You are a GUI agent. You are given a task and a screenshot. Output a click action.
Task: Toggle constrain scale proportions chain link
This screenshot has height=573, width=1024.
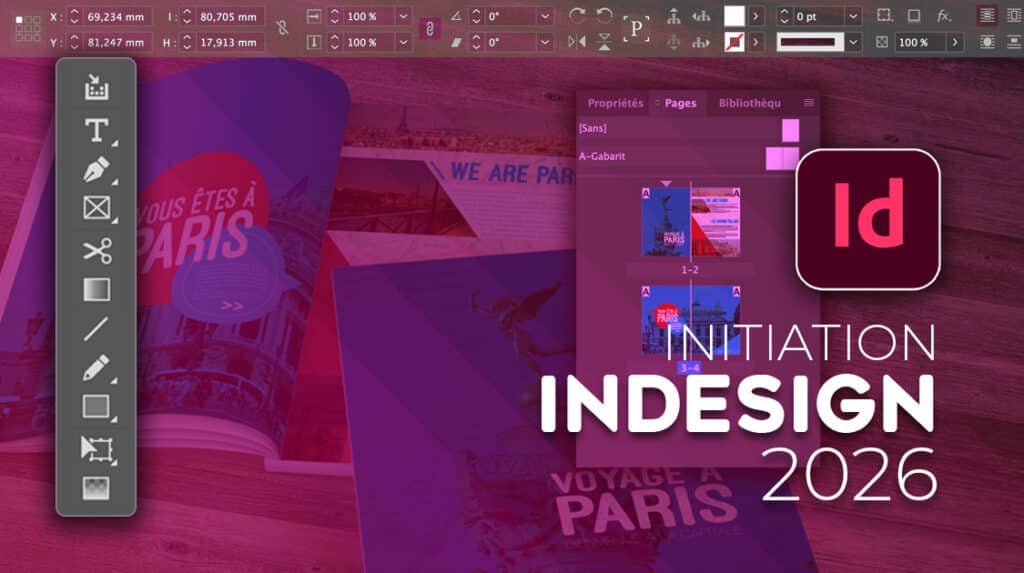point(430,29)
